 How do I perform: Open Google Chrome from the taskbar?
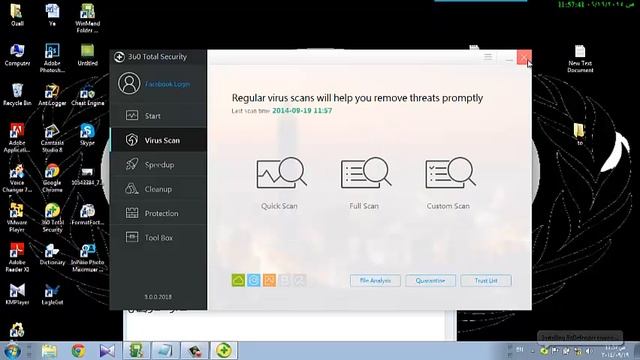(x=78, y=351)
